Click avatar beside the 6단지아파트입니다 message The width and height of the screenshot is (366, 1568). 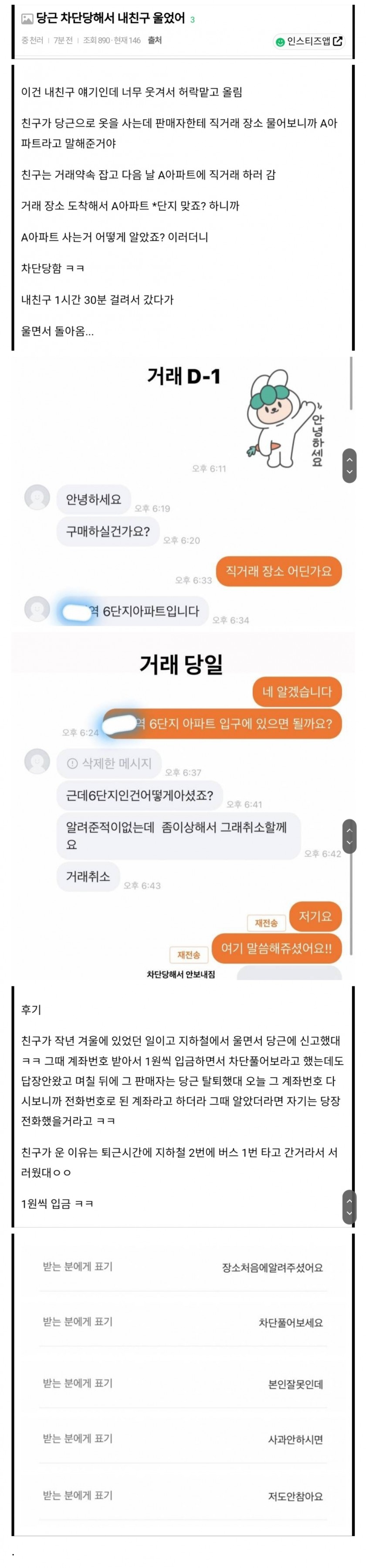37,609
